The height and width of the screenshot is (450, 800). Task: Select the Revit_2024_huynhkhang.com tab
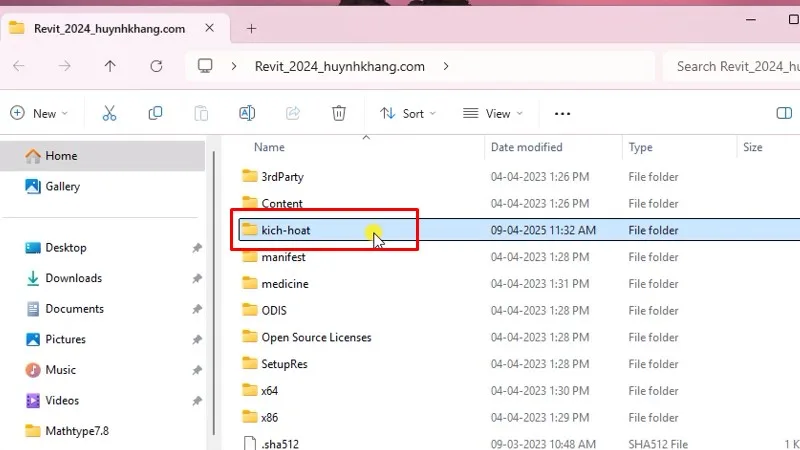click(x=110, y=28)
